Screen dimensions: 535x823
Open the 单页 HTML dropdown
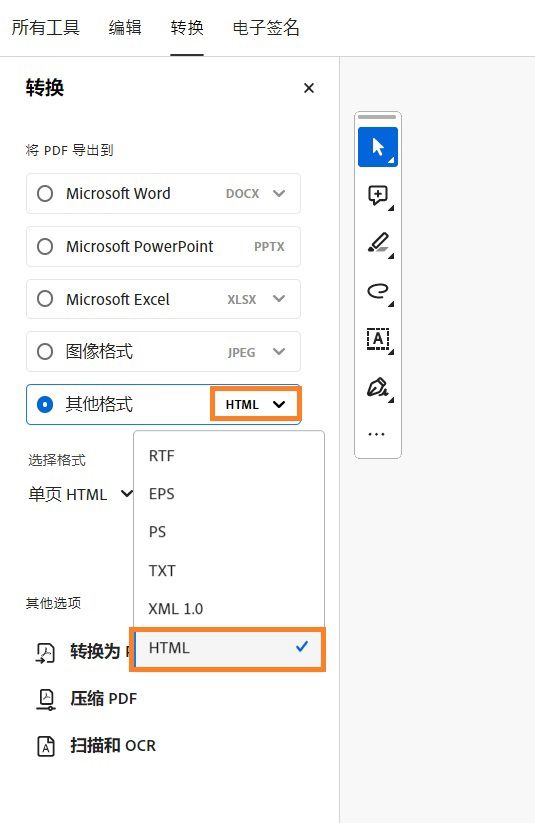tap(80, 494)
